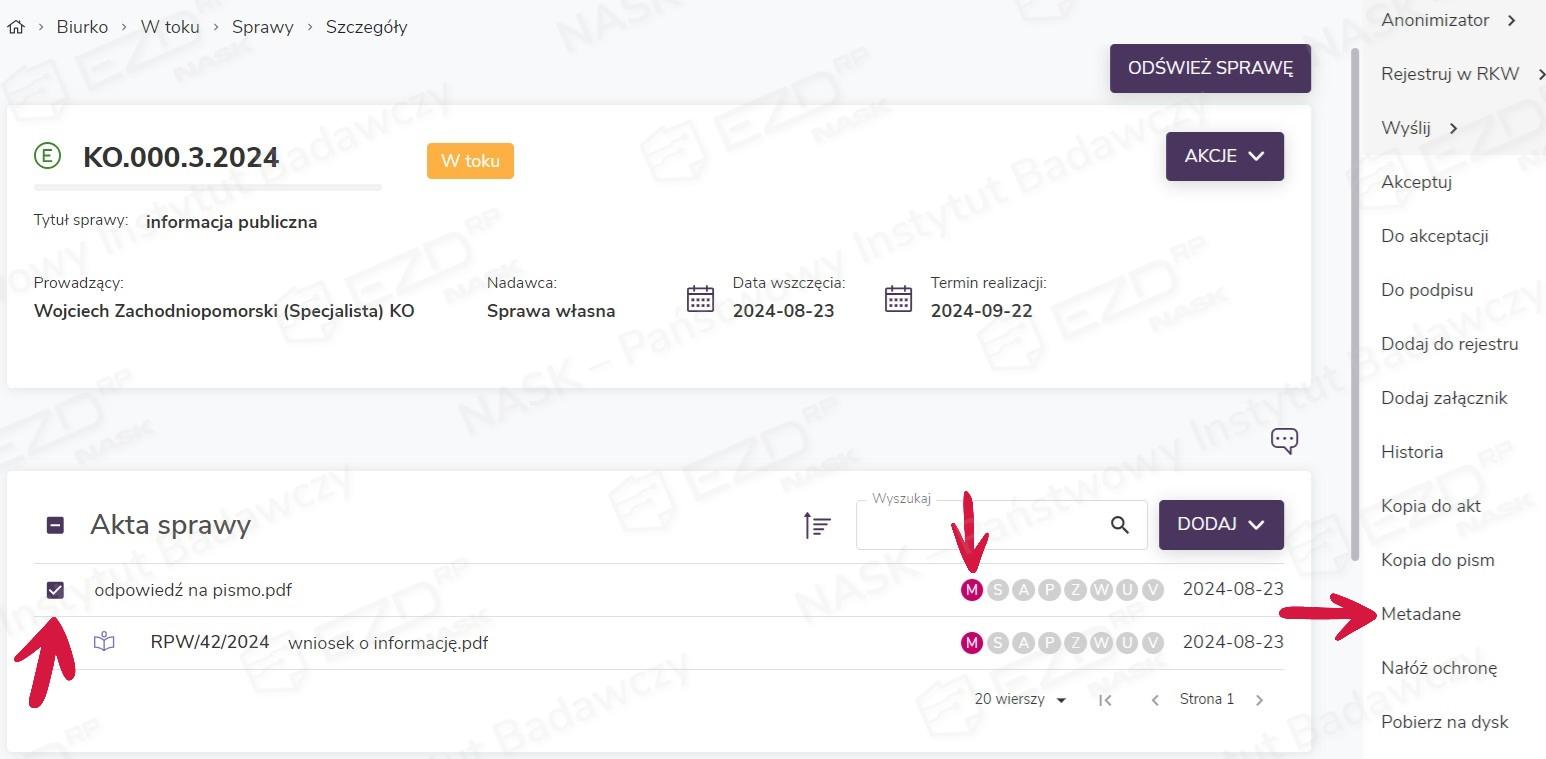Screen dimensions: 1546x759
Task: Click the green E case type icon
Action: [x=47, y=156]
